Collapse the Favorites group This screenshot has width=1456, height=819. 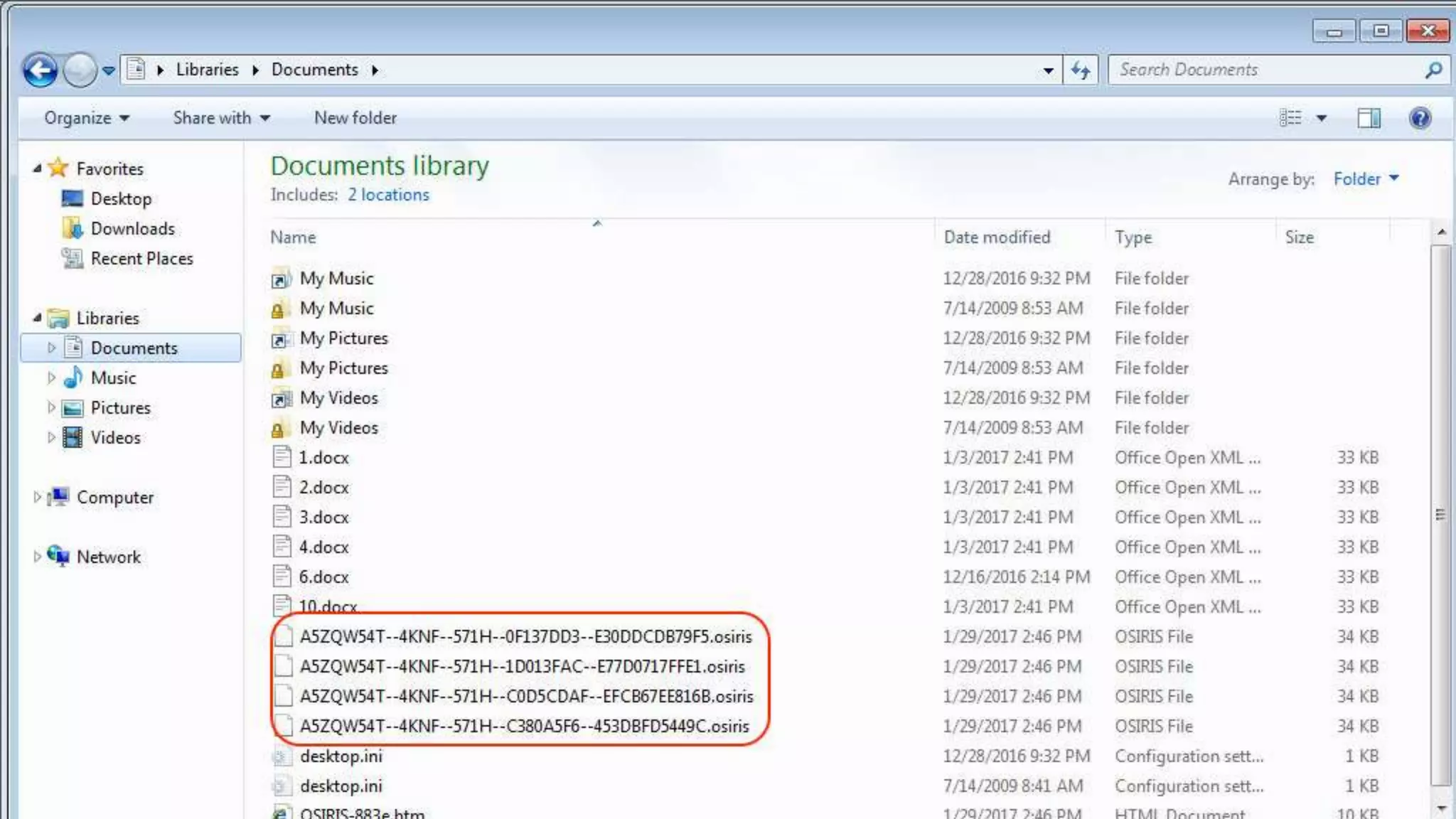pyautogui.click(x=37, y=169)
